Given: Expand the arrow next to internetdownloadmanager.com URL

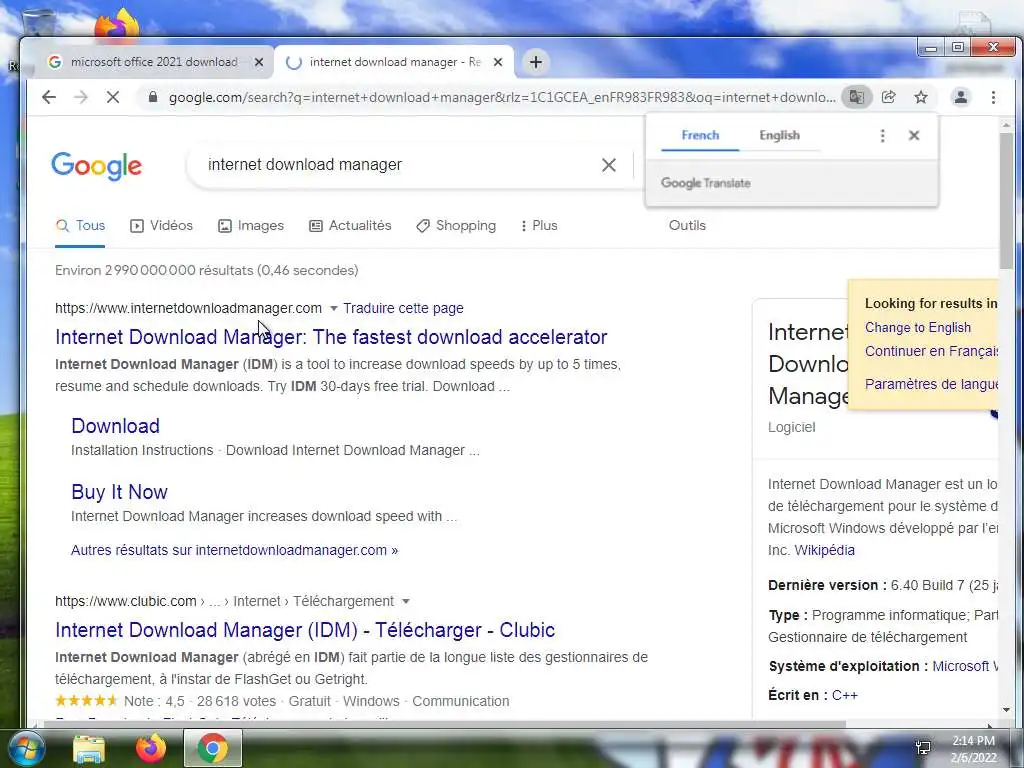Looking at the screenshot, I should pyautogui.click(x=334, y=308).
